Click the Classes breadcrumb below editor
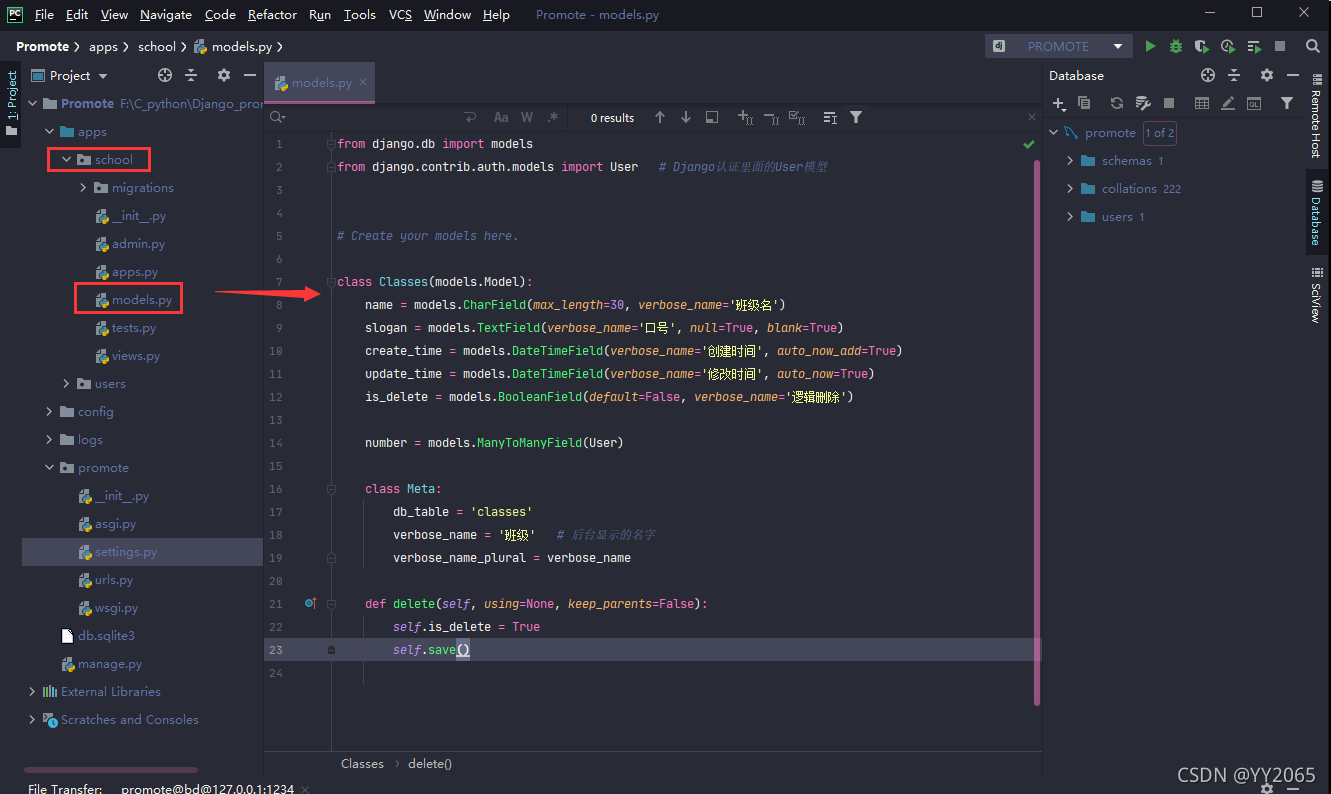 [x=362, y=763]
